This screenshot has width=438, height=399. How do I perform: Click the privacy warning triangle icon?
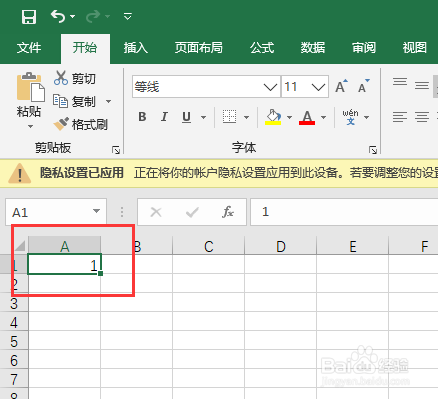click(20, 173)
